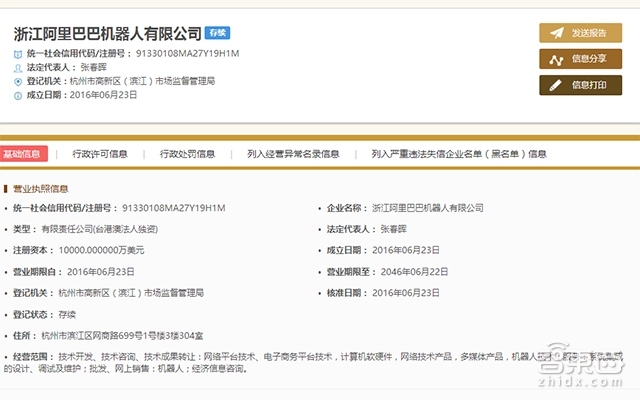
Task: Click the 浙江阿里巴巴机器人有限公司 company title
Action: tap(107, 33)
